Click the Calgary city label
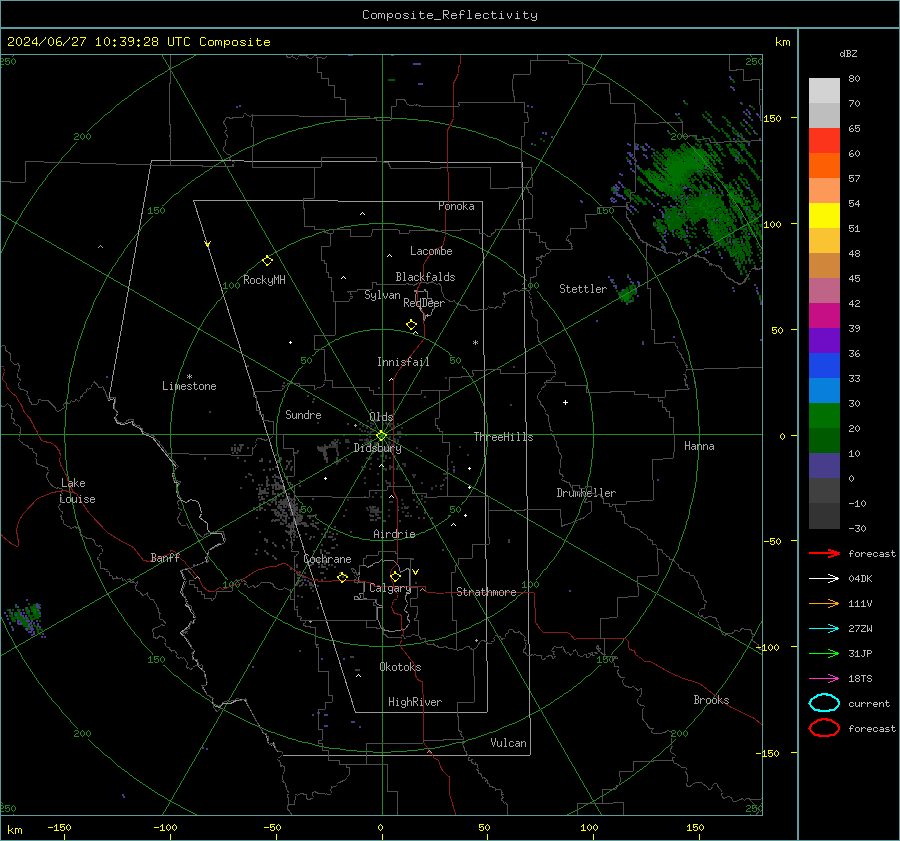This screenshot has width=900, height=841. point(390,588)
